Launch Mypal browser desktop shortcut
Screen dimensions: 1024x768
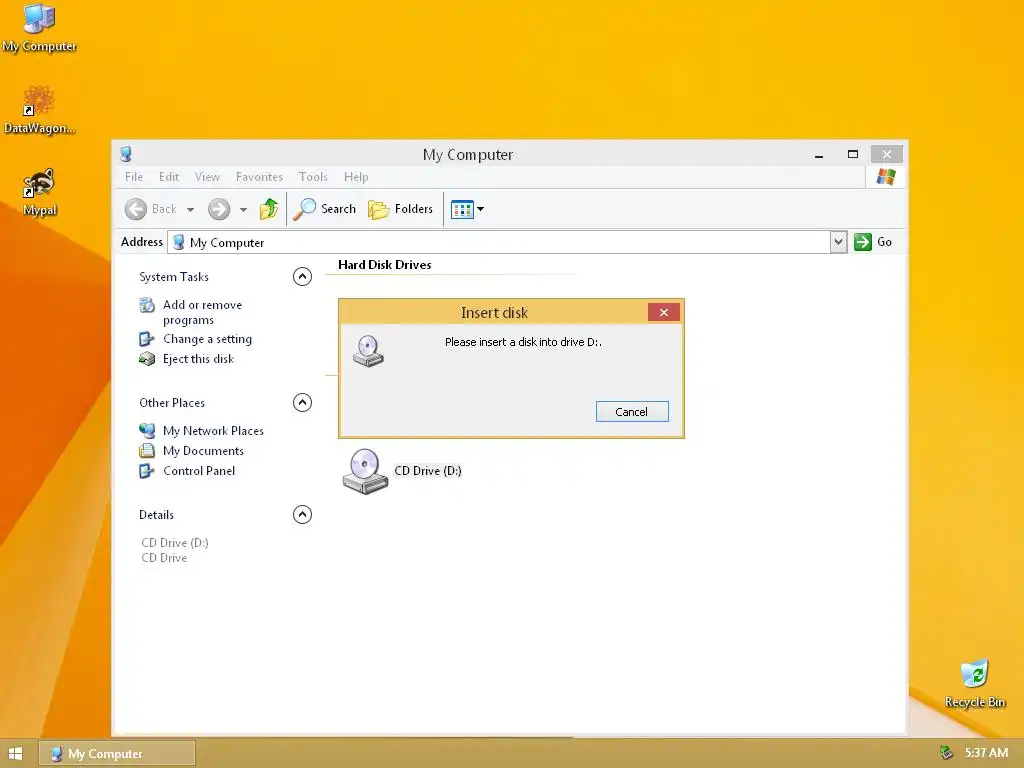pyautogui.click(x=39, y=192)
